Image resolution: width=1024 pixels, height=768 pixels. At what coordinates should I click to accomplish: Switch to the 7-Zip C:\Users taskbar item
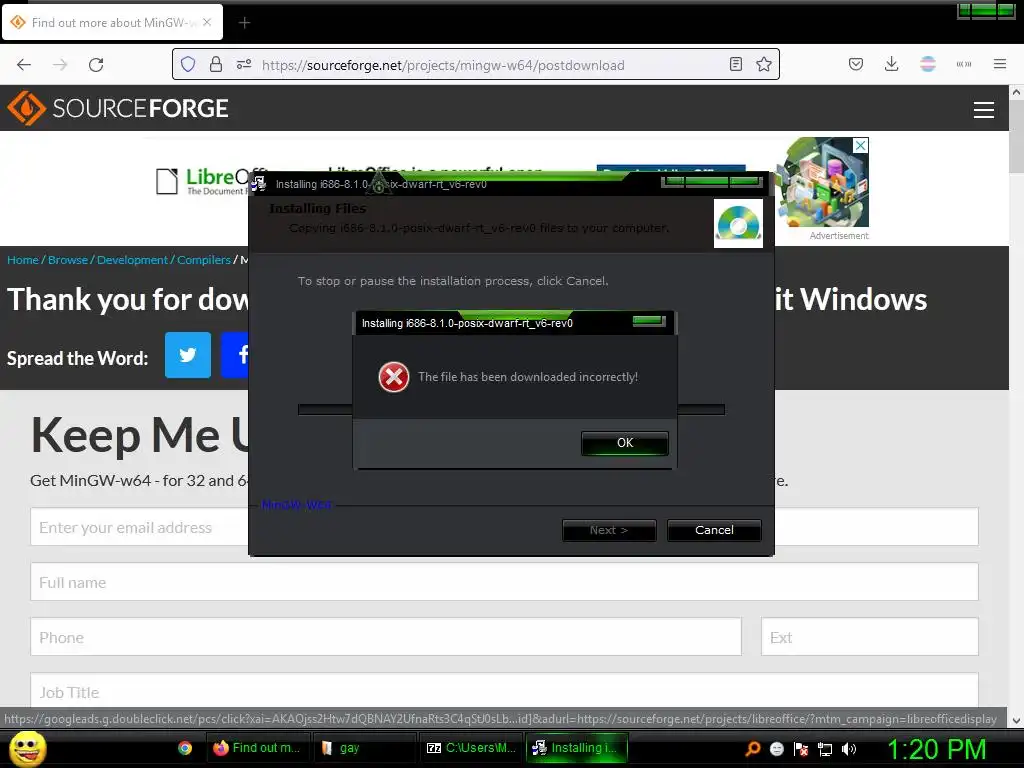click(472, 748)
